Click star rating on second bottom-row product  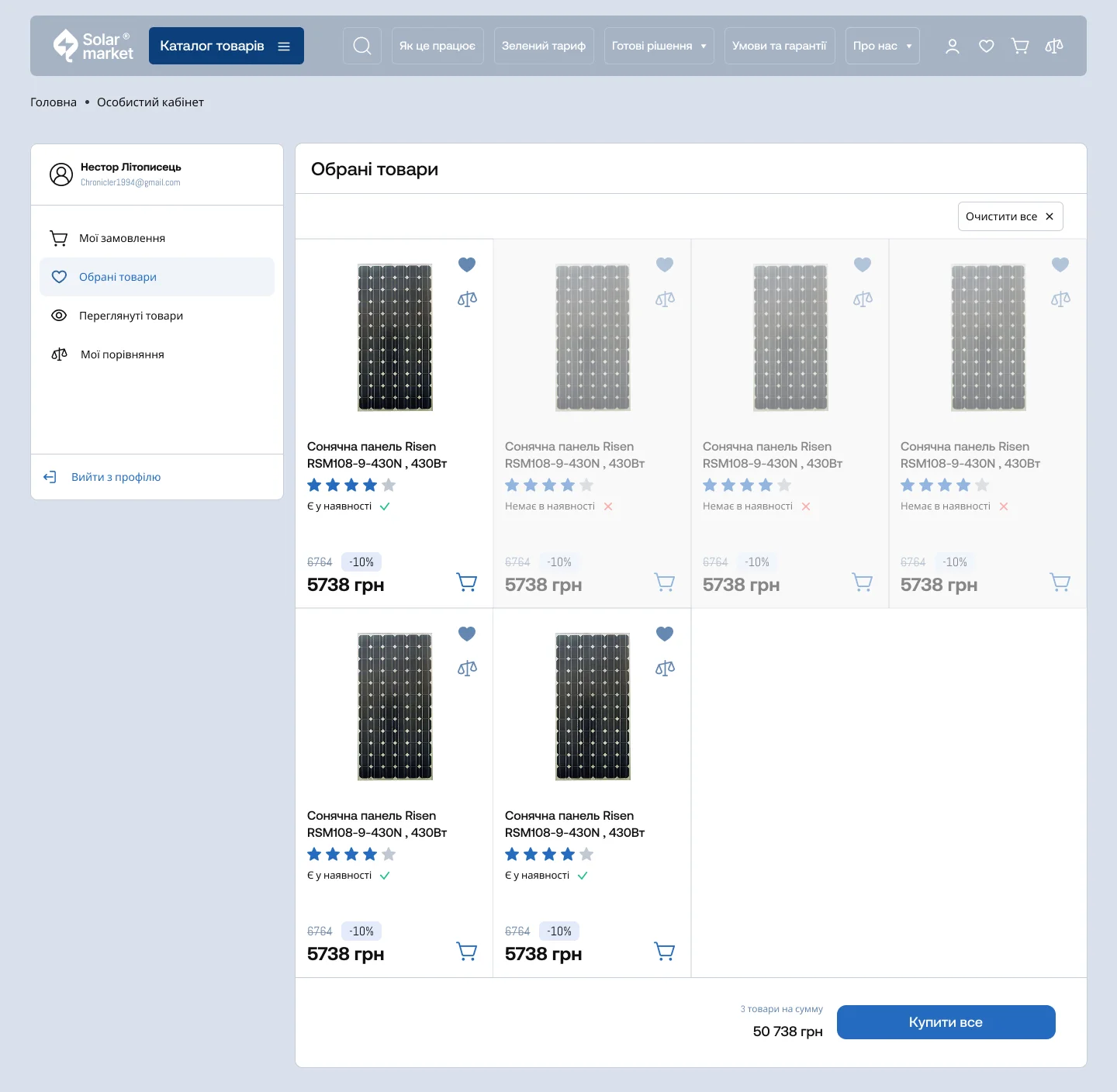pyautogui.click(x=549, y=855)
